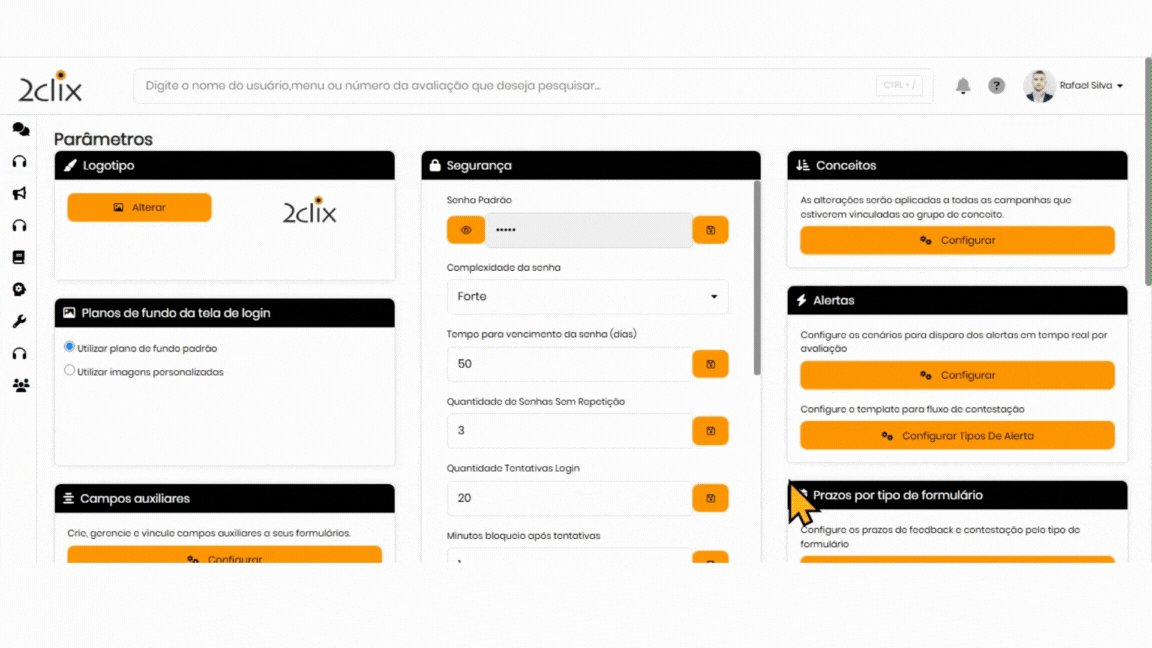Open the megaphone sidebar menu icon
This screenshot has height=648, width=1152.
(19, 193)
